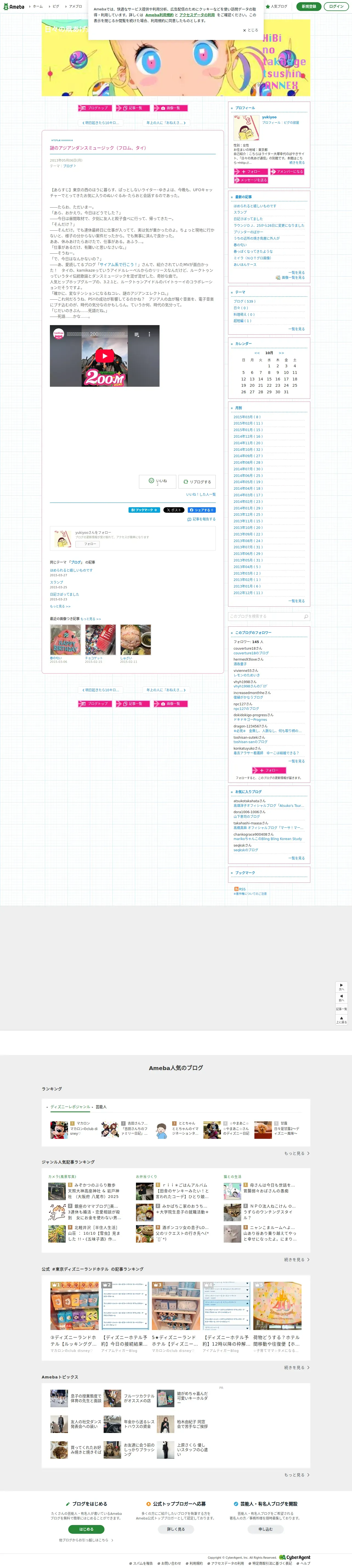Screen dimensions: 352x1568
Task: Click はじめる green button
Action: coord(86,1529)
